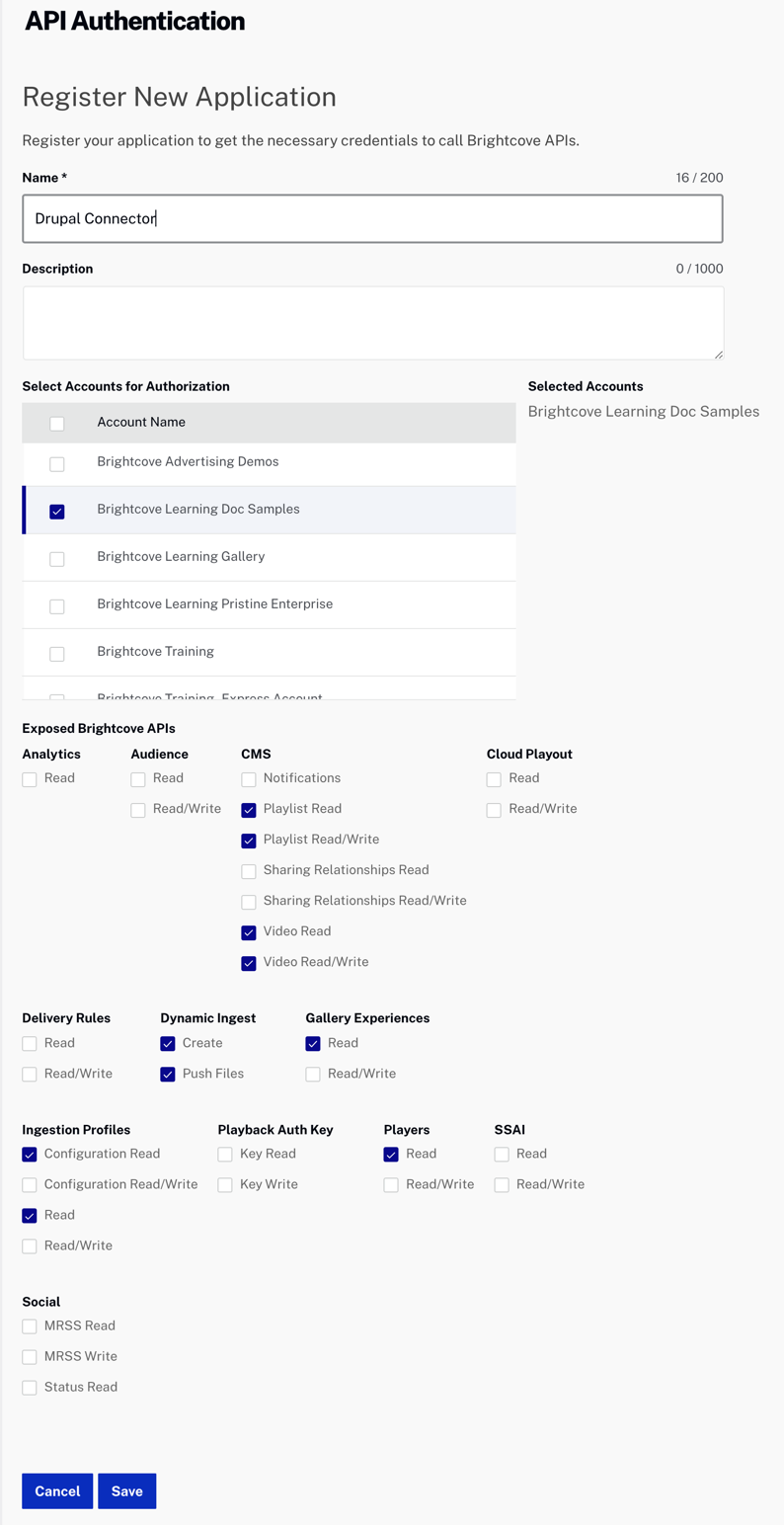Image resolution: width=784 pixels, height=1525 pixels.
Task: Click the Save button
Action: click(126, 1490)
